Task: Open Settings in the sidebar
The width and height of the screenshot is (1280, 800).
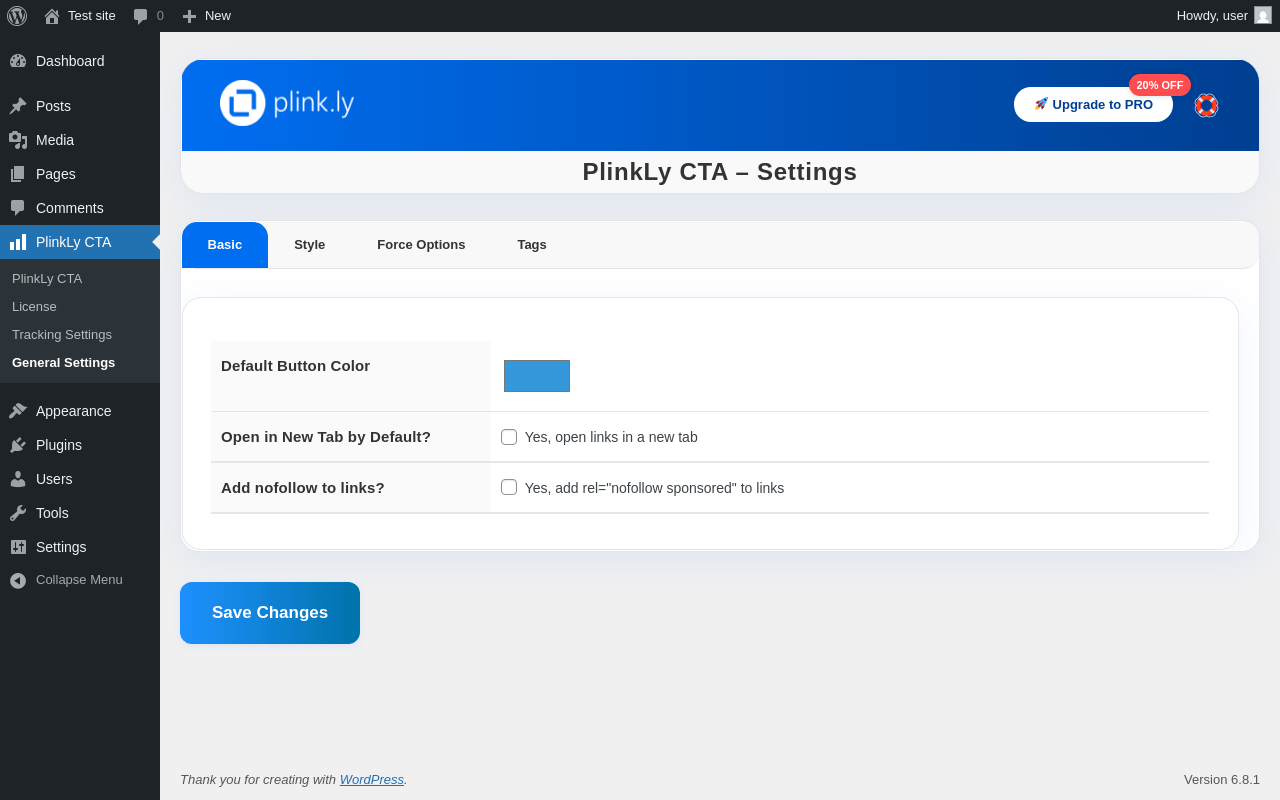Action: pos(61,547)
